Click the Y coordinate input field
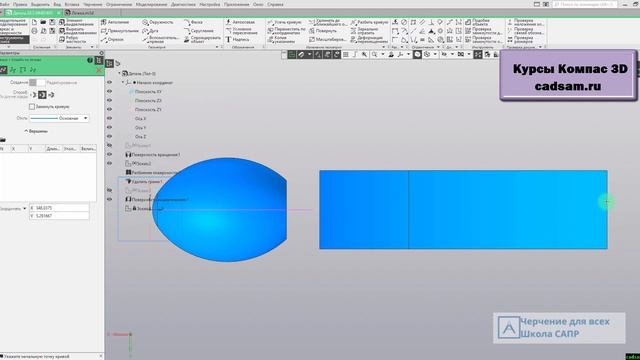The image size is (640, 360). point(59,216)
